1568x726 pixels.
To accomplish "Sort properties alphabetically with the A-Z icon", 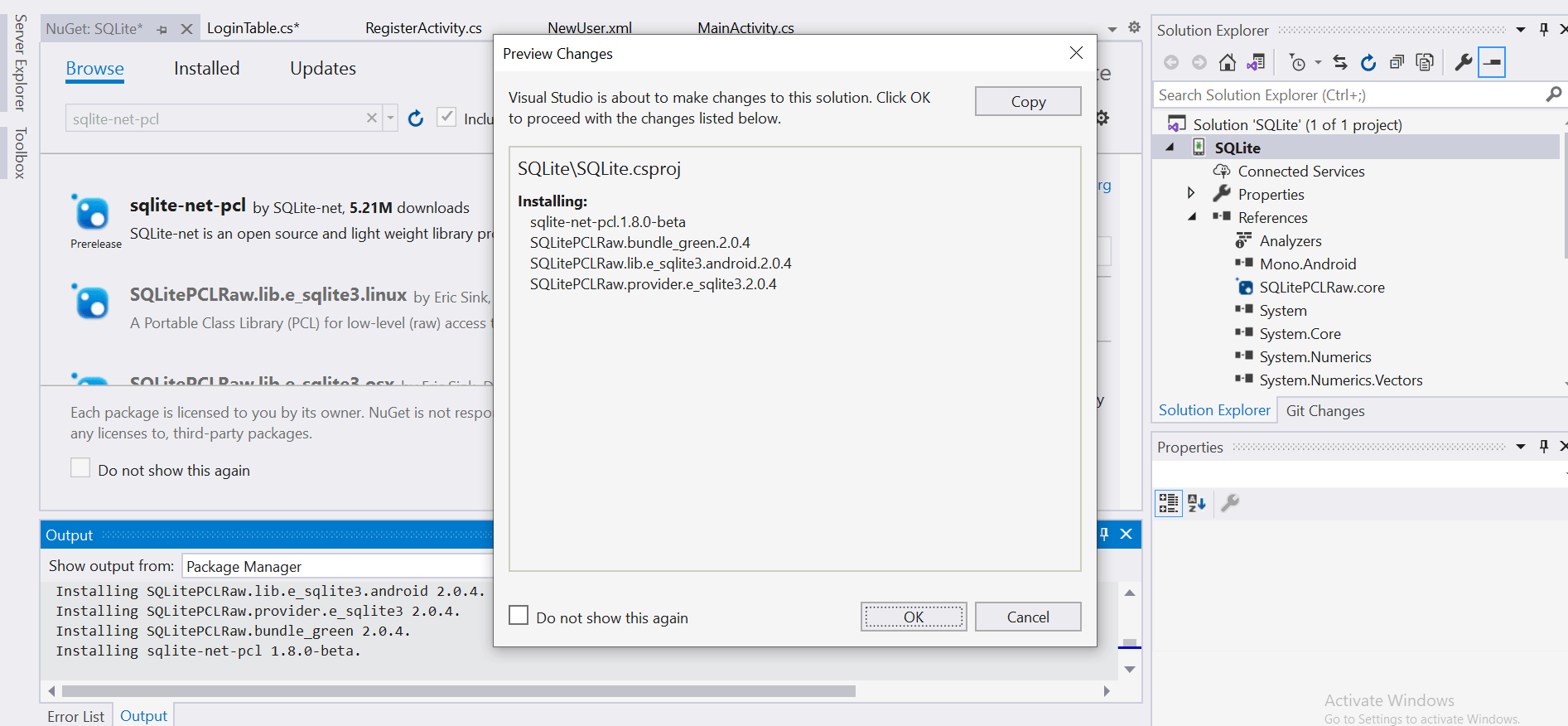I will tap(1197, 503).
